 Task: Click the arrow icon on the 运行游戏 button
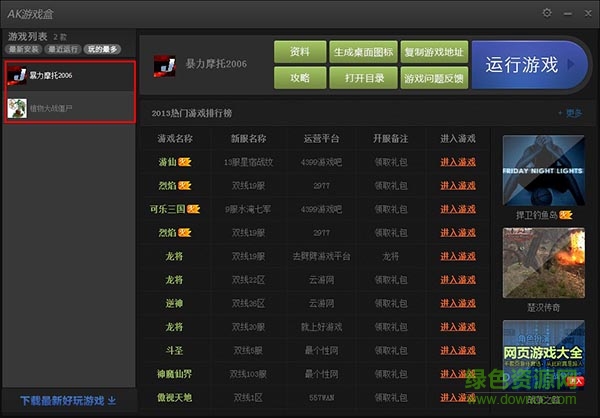click(571, 64)
